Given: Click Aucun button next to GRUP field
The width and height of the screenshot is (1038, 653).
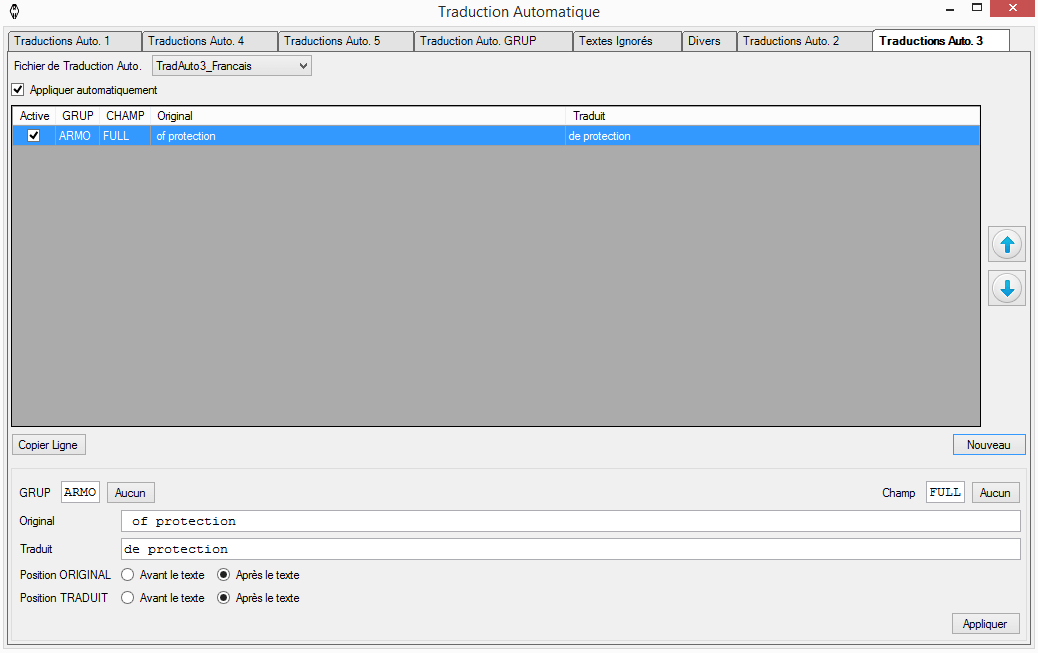Looking at the screenshot, I should 130,492.
